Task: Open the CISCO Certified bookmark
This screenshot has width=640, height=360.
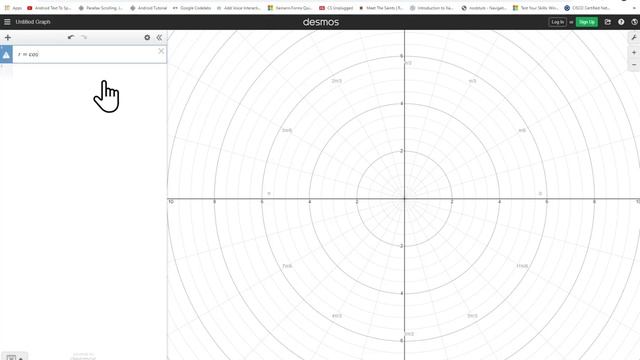Action: (587, 8)
